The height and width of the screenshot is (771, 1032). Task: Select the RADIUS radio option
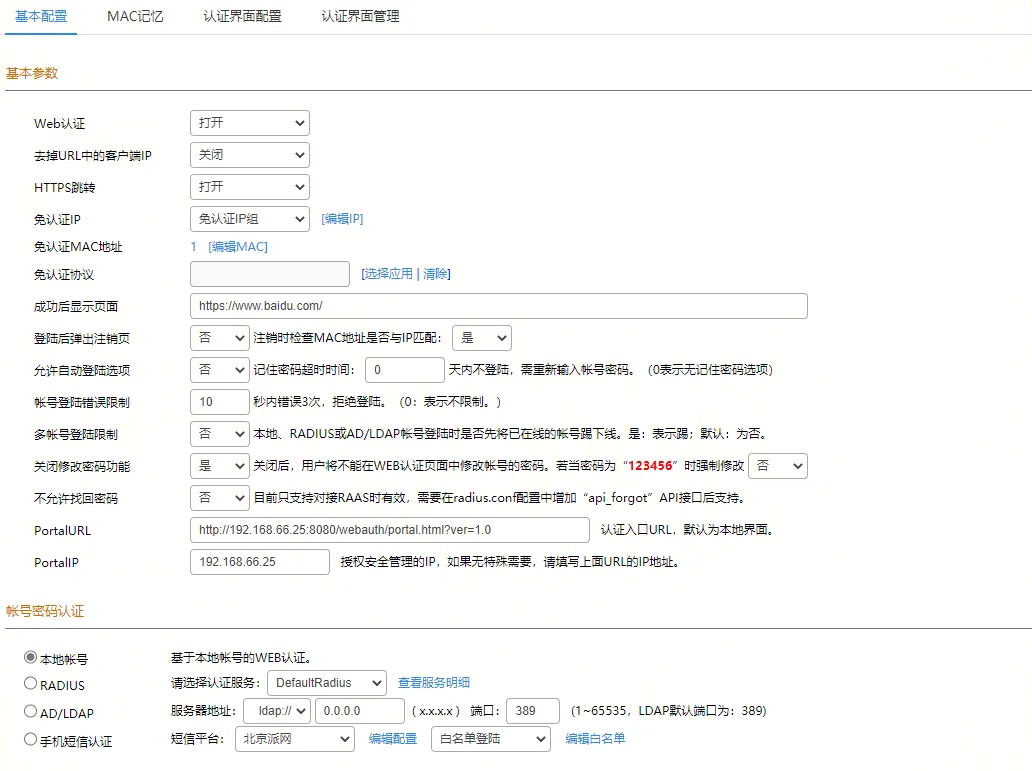point(30,684)
